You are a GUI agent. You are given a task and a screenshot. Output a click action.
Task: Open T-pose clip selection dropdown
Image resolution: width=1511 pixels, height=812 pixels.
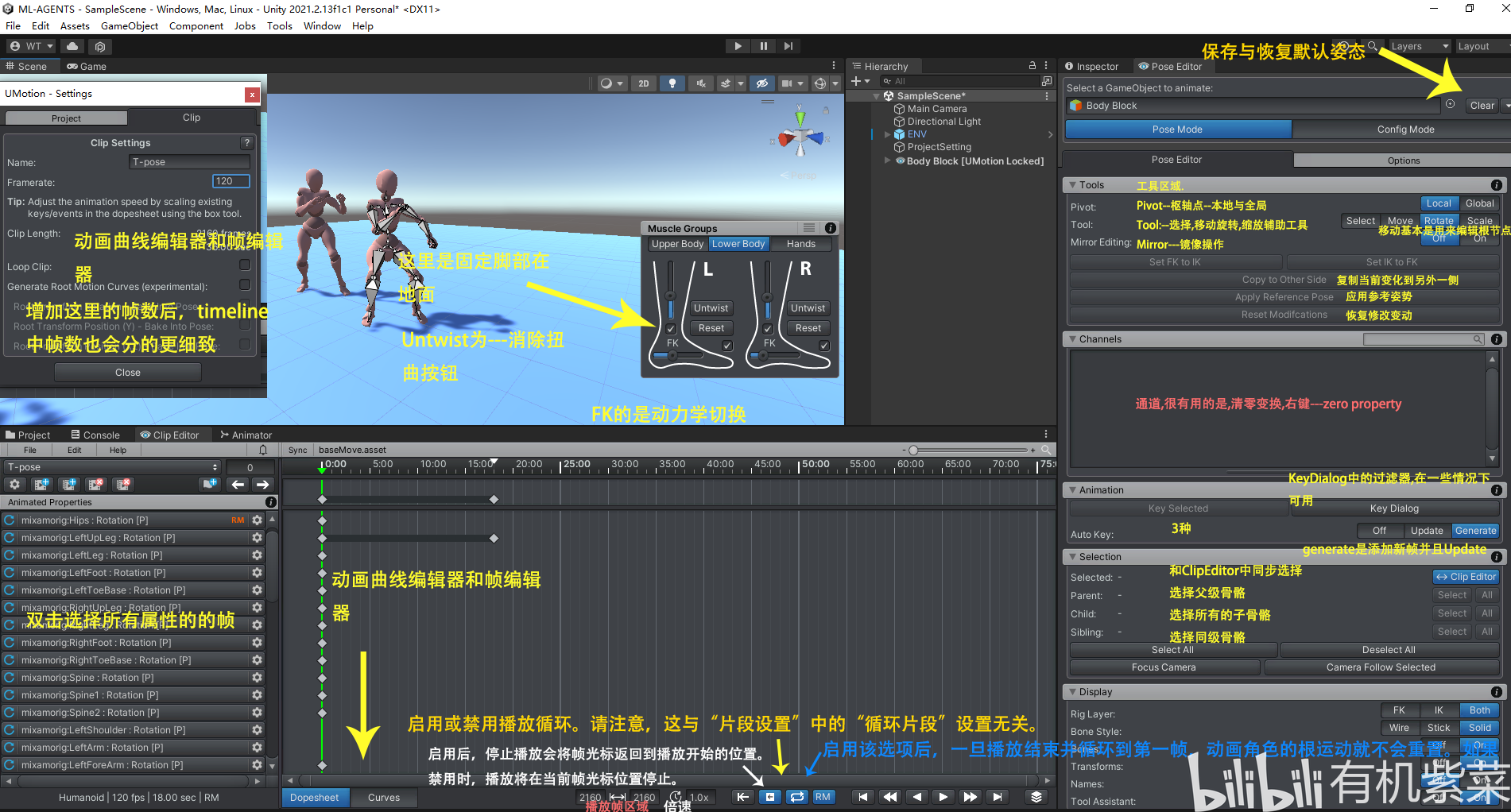pos(112,467)
